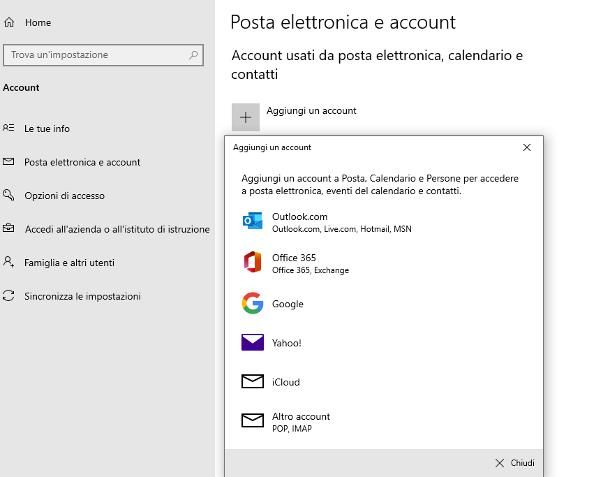The width and height of the screenshot is (610, 477).
Task: Click the plus icon to add an account
Action: point(245,117)
